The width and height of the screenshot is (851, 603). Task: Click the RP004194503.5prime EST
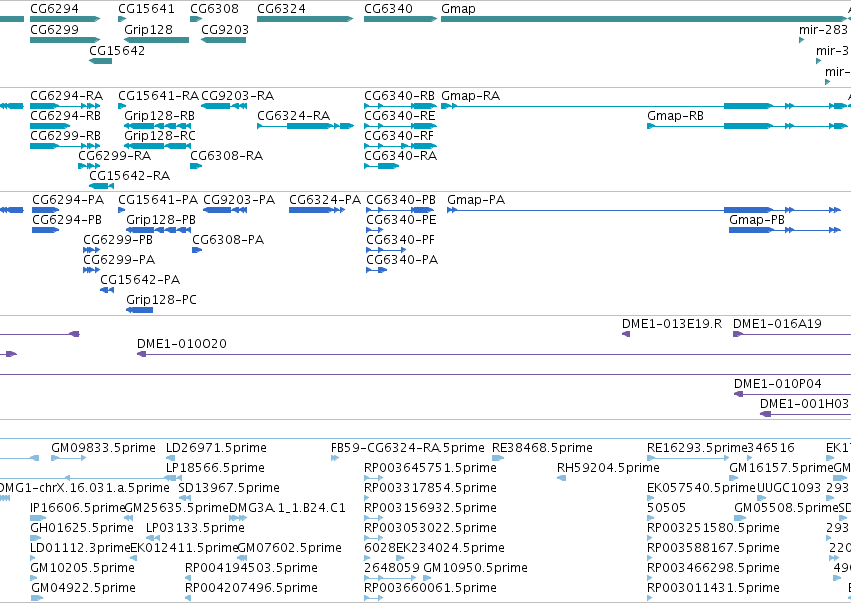tap(188, 578)
